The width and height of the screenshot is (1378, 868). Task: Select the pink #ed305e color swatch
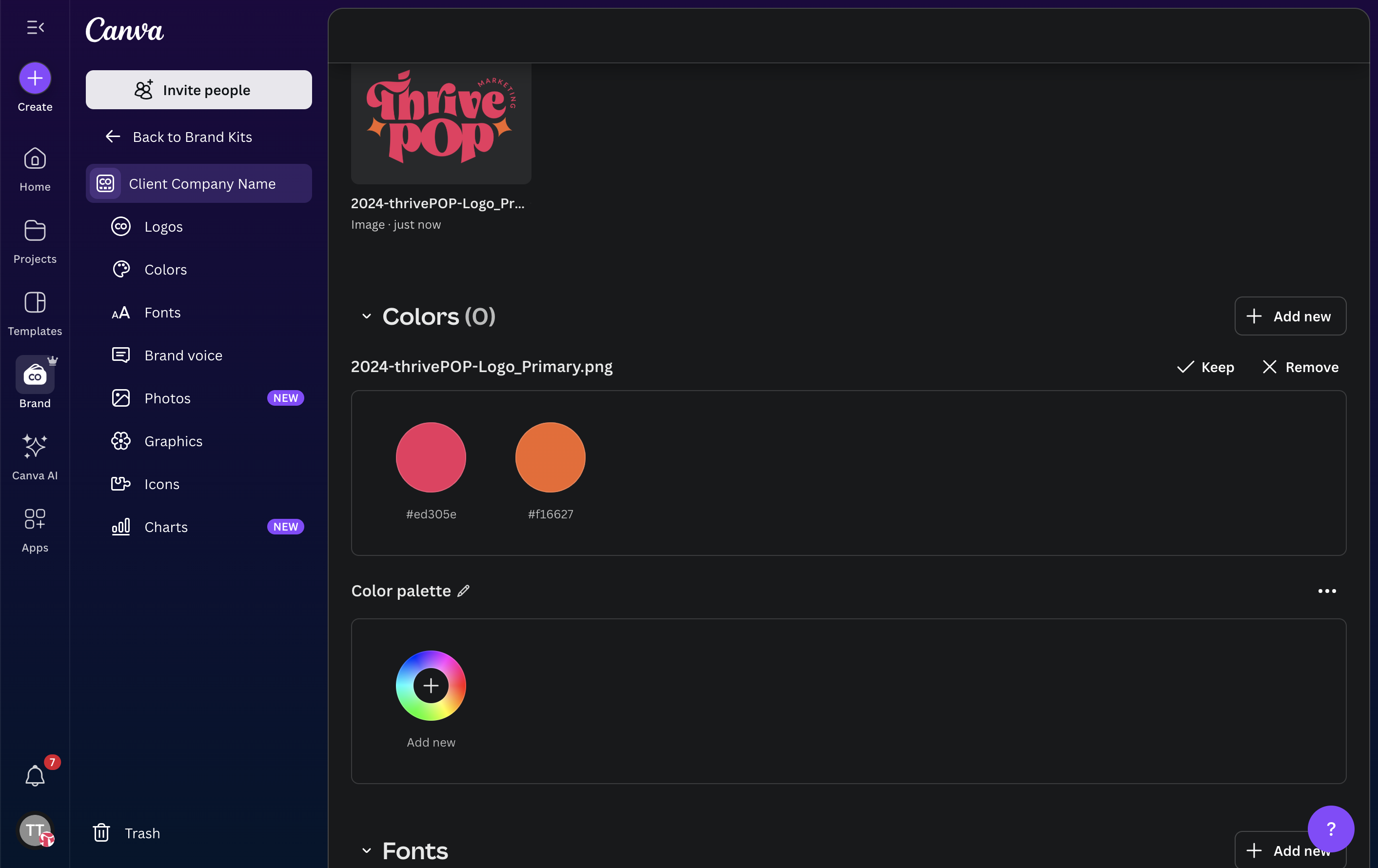point(431,457)
